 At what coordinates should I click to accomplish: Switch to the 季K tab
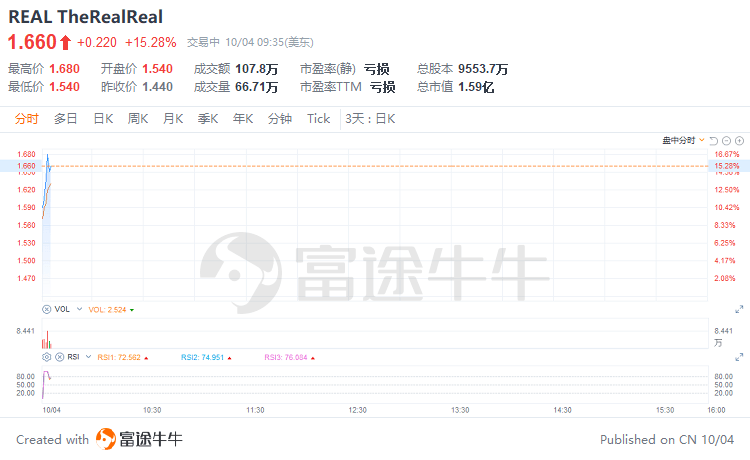tap(208, 119)
